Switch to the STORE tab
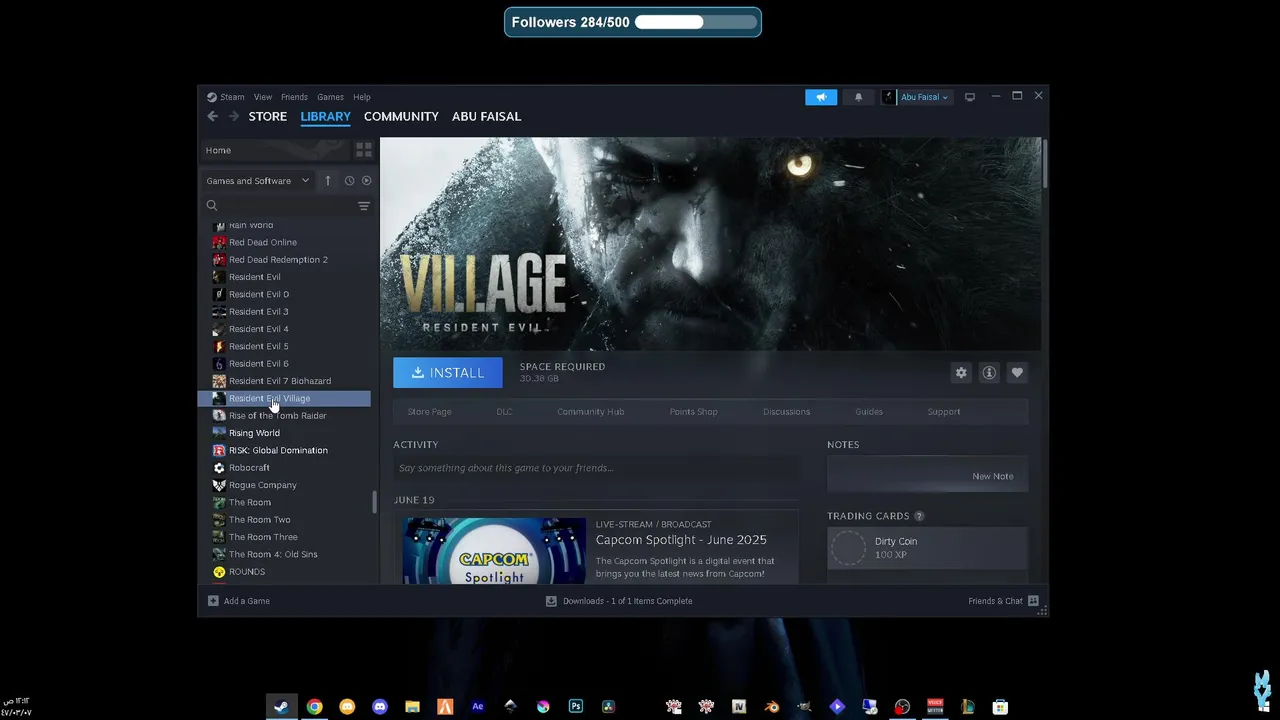 pyautogui.click(x=268, y=116)
